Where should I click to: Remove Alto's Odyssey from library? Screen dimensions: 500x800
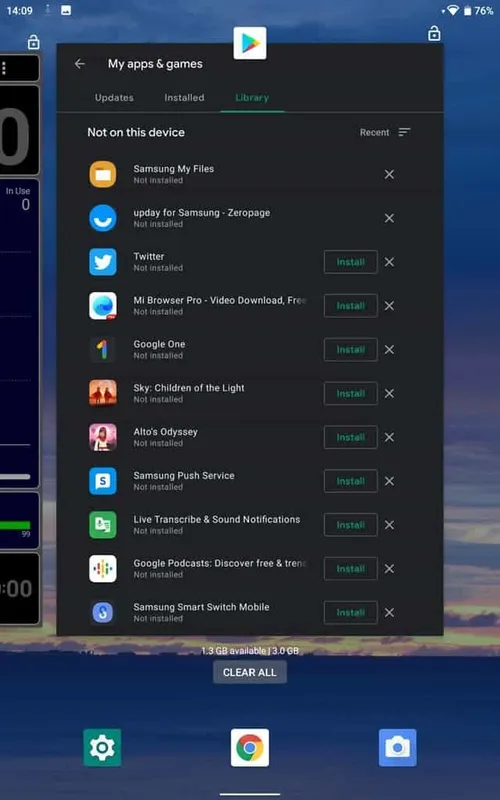tap(389, 437)
